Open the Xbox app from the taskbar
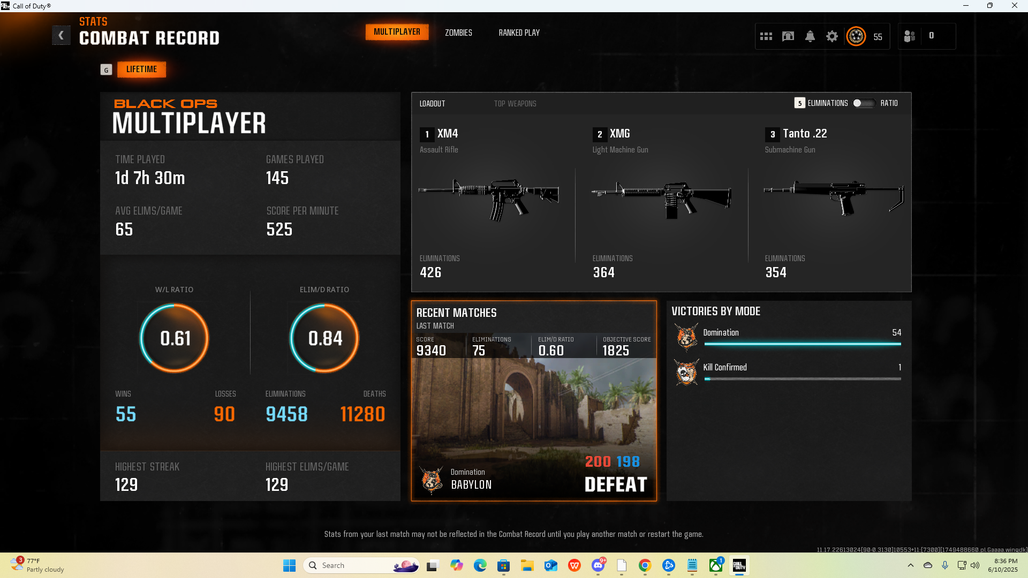The width and height of the screenshot is (1028, 578). click(x=716, y=566)
